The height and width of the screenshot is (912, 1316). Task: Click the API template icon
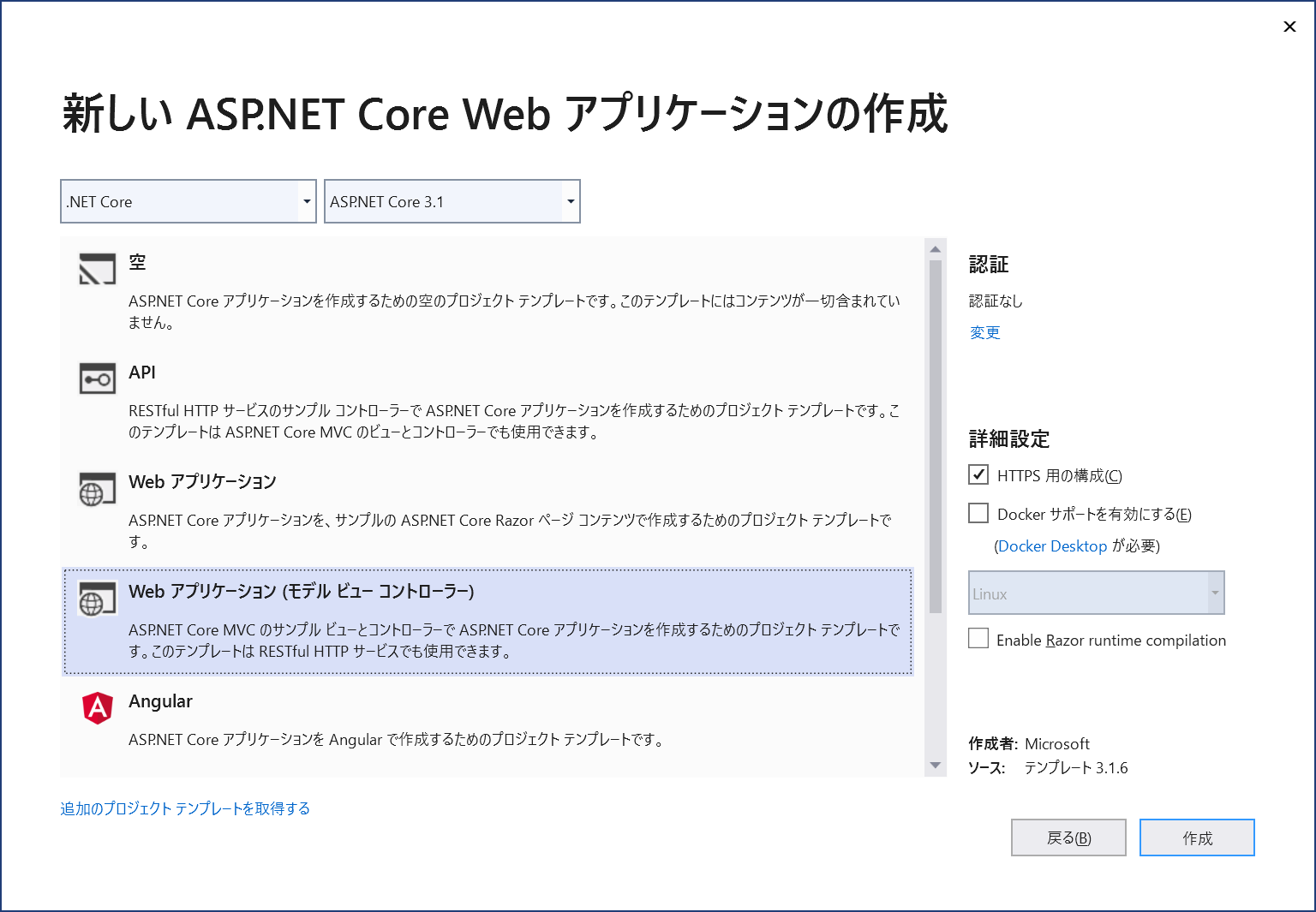pos(97,379)
